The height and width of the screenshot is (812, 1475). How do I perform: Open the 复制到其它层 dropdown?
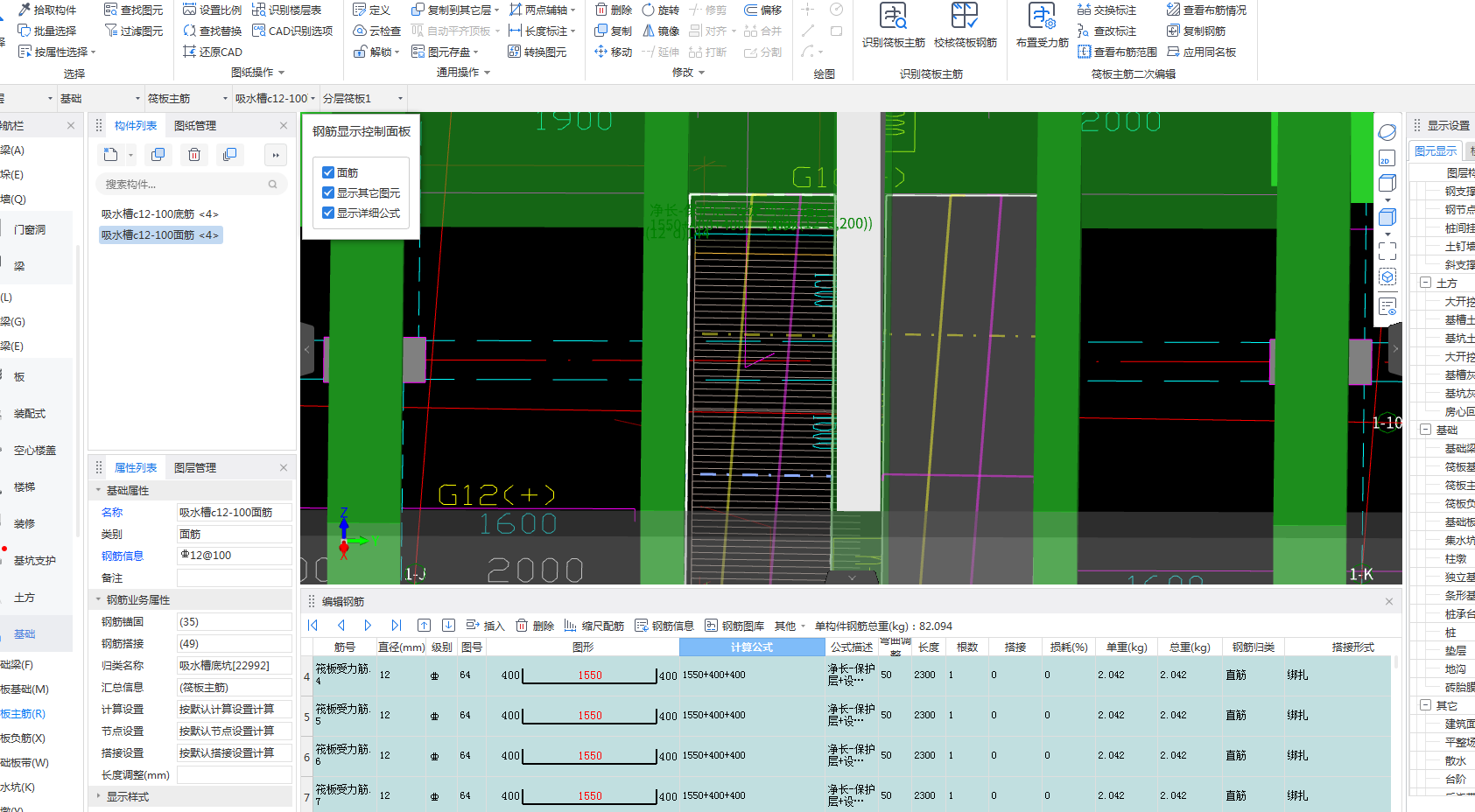[x=454, y=10]
